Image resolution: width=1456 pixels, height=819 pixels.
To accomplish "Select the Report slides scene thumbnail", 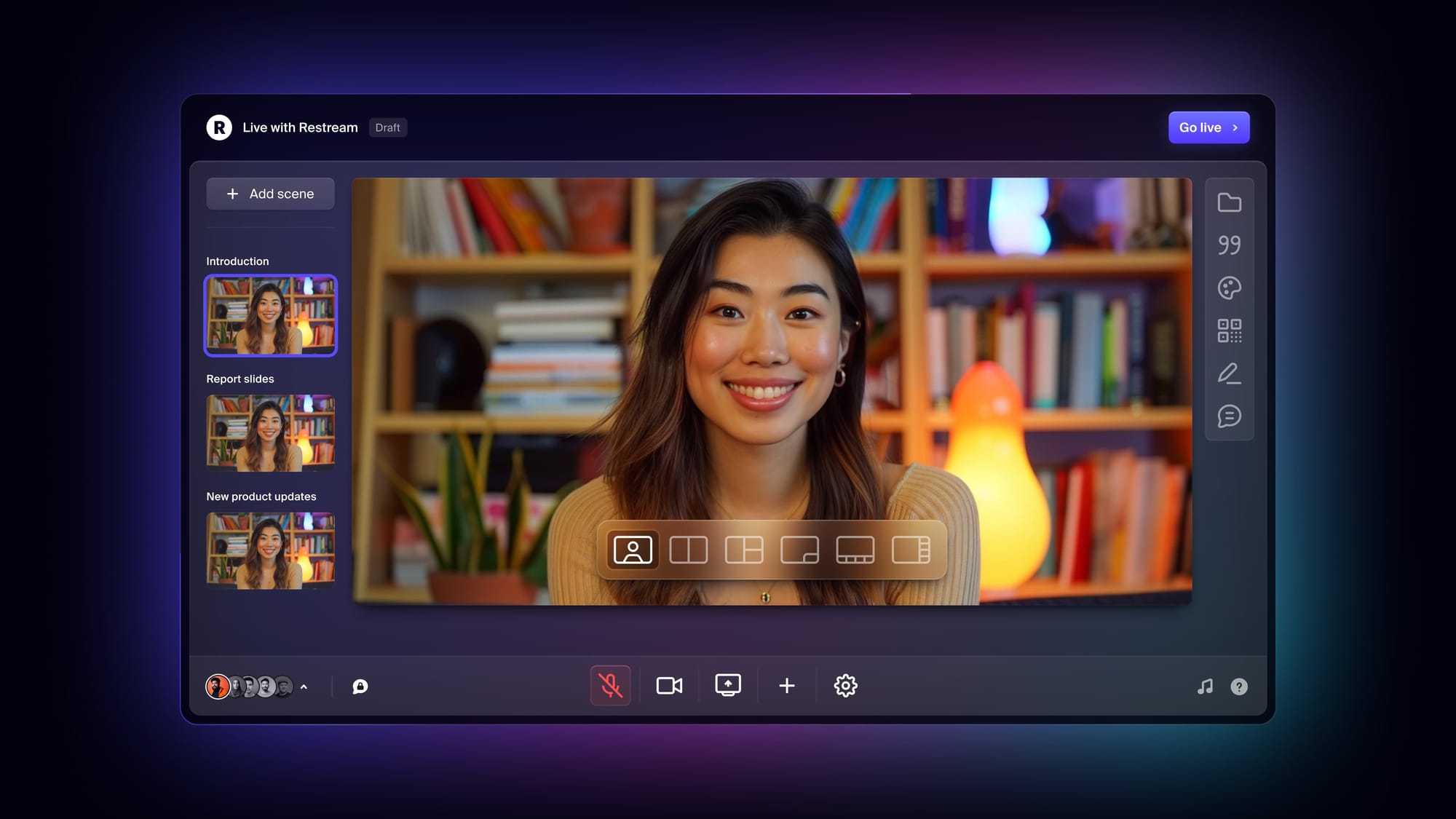I will [270, 432].
